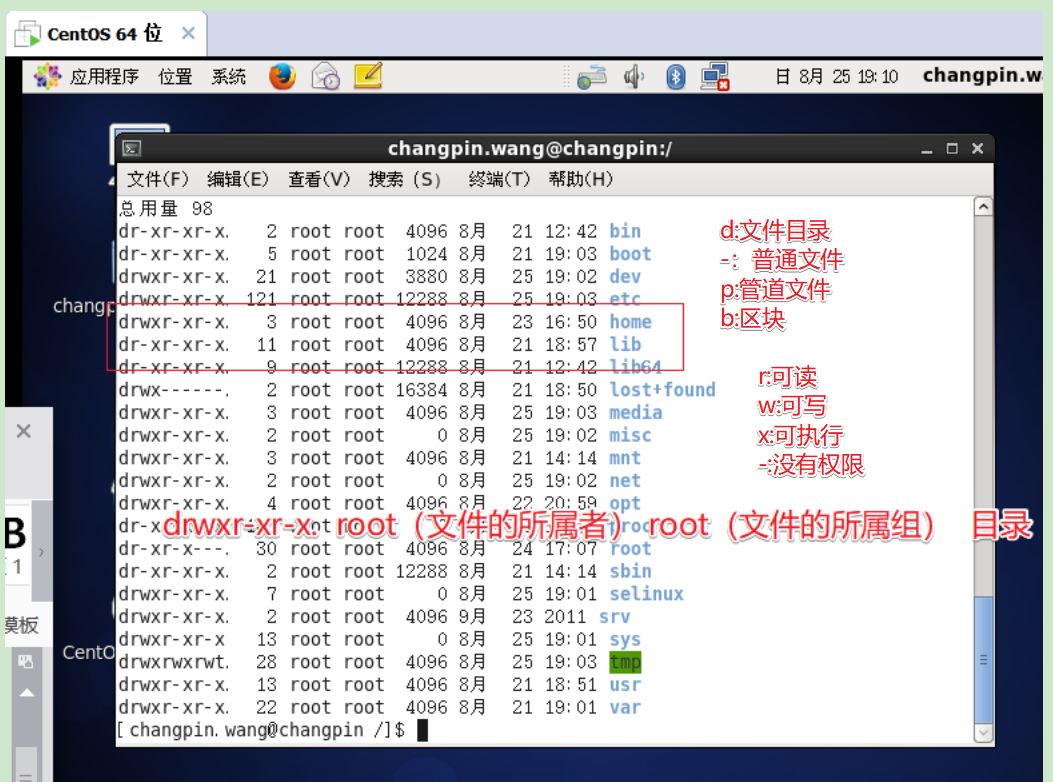Click the 'dev' directory name
The width and height of the screenshot is (1053, 782).
625,277
